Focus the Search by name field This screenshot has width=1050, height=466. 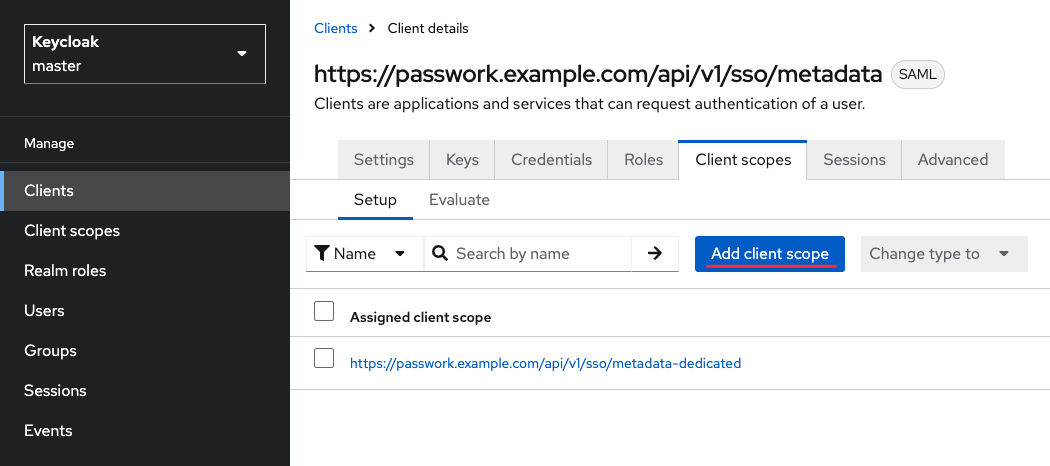[540, 254]
